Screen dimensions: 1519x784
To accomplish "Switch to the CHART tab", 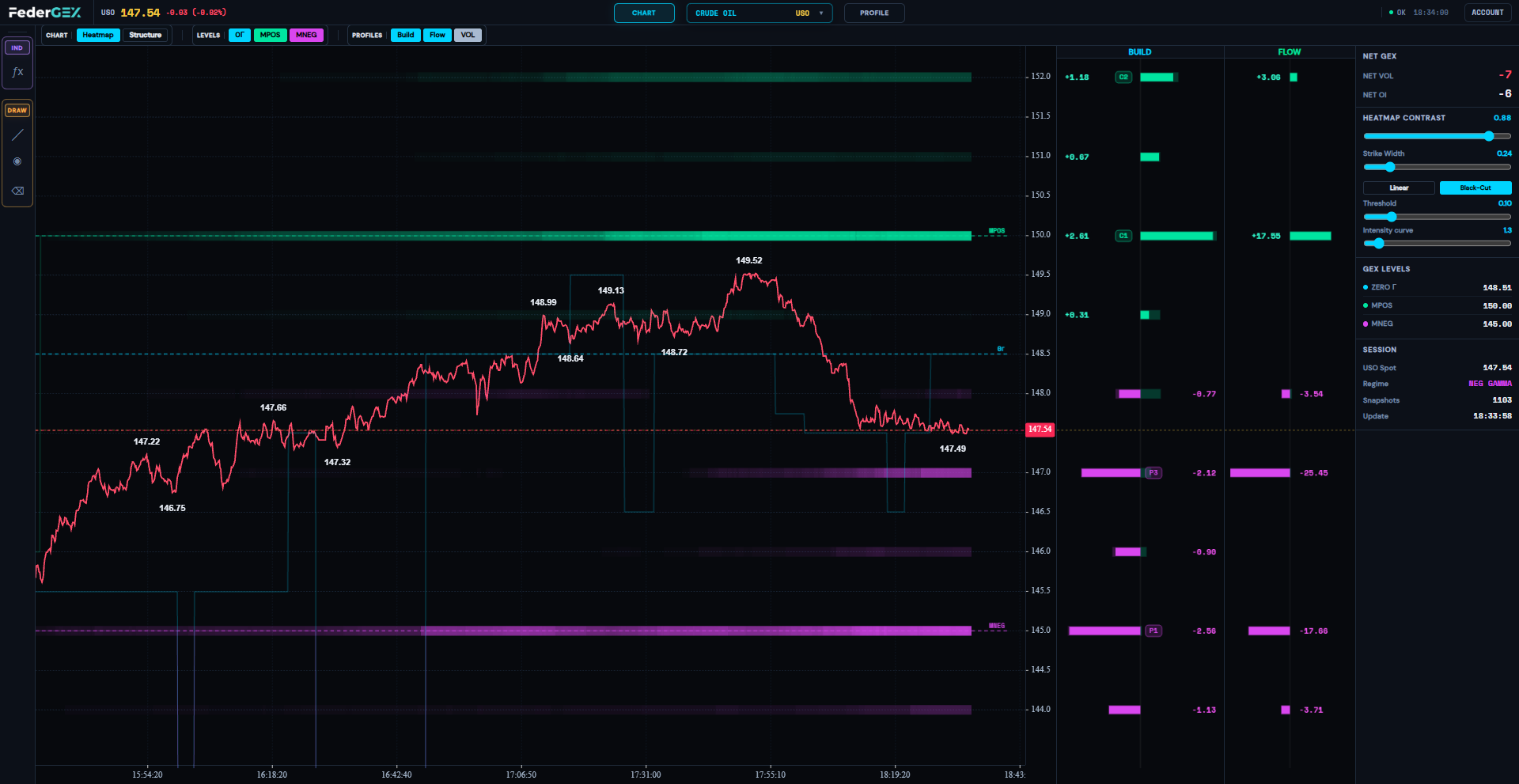I will (x=644, y=13).
